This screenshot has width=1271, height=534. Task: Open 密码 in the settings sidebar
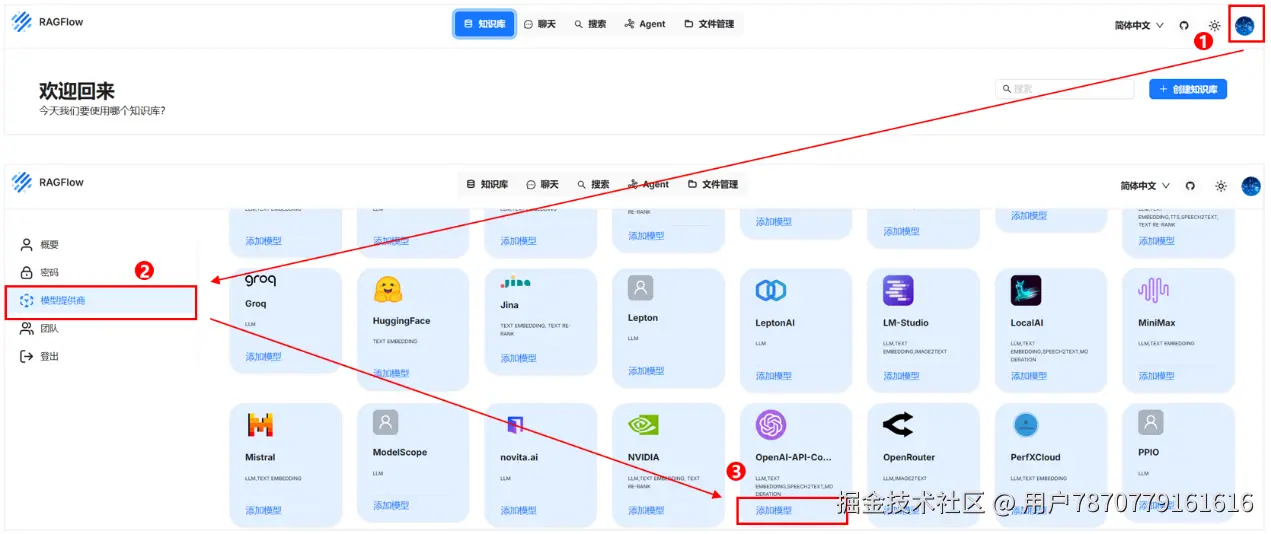click(x=100, y=272)
